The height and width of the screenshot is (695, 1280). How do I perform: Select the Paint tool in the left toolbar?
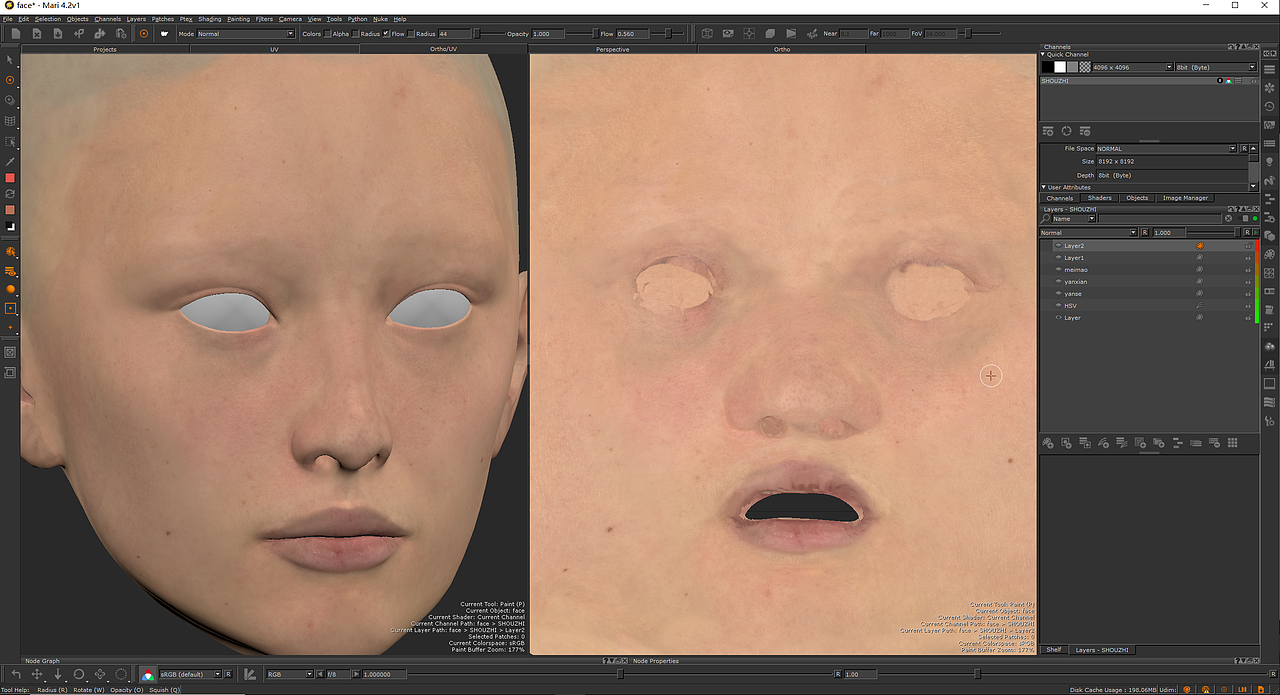pos(10,80)
